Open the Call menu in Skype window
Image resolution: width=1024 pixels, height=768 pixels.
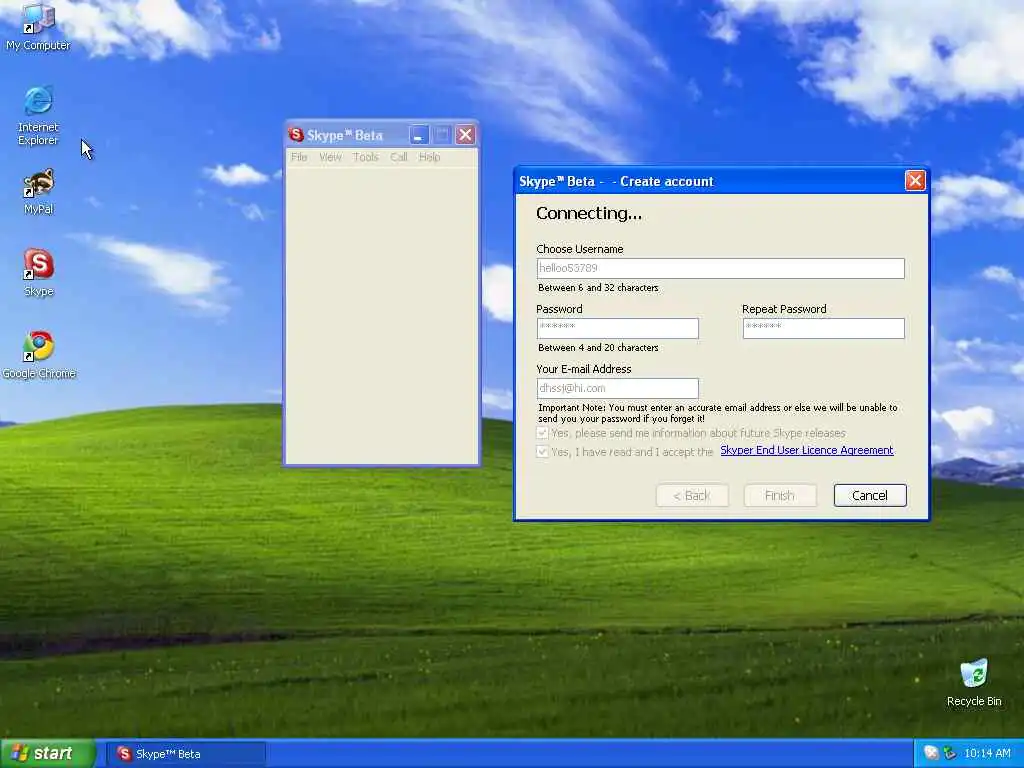(399, 157)
